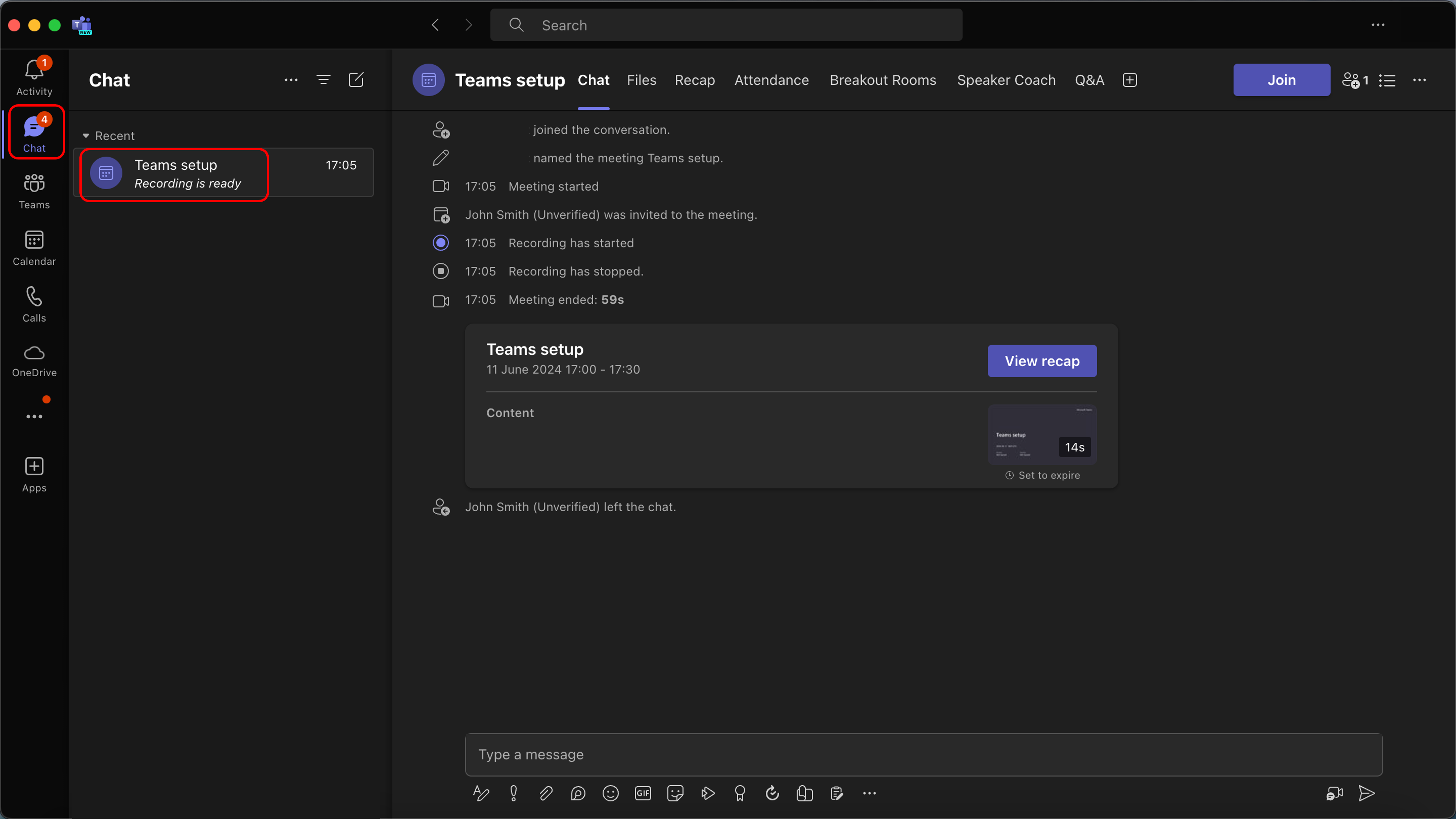Open the notes pencil icon in compose toolbar
1456x819 pixels.
pos(837,794)
